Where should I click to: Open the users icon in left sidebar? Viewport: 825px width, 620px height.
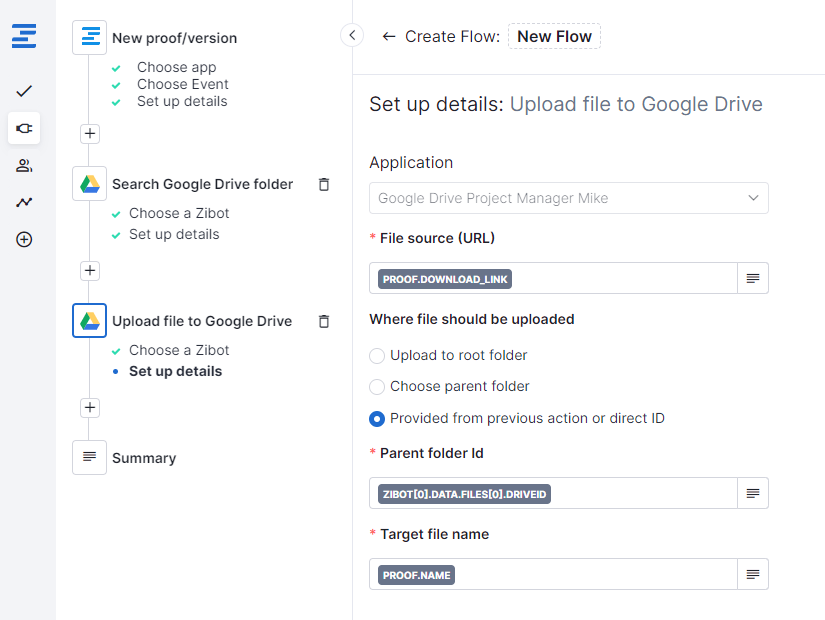pyautogui.click(x=24, y=165)
